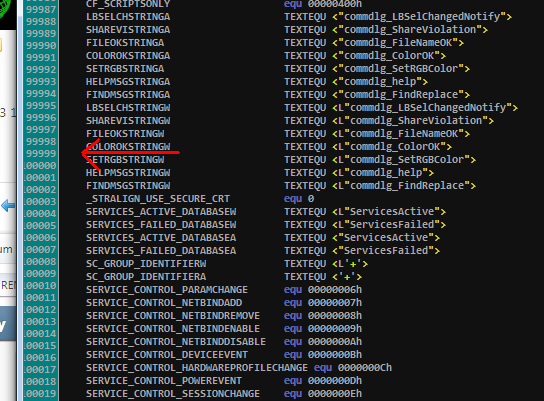Viewport: 544px width, 401px height.
Task: Select the SHAREVISTRINGA identifier
Action: (128, 30)
